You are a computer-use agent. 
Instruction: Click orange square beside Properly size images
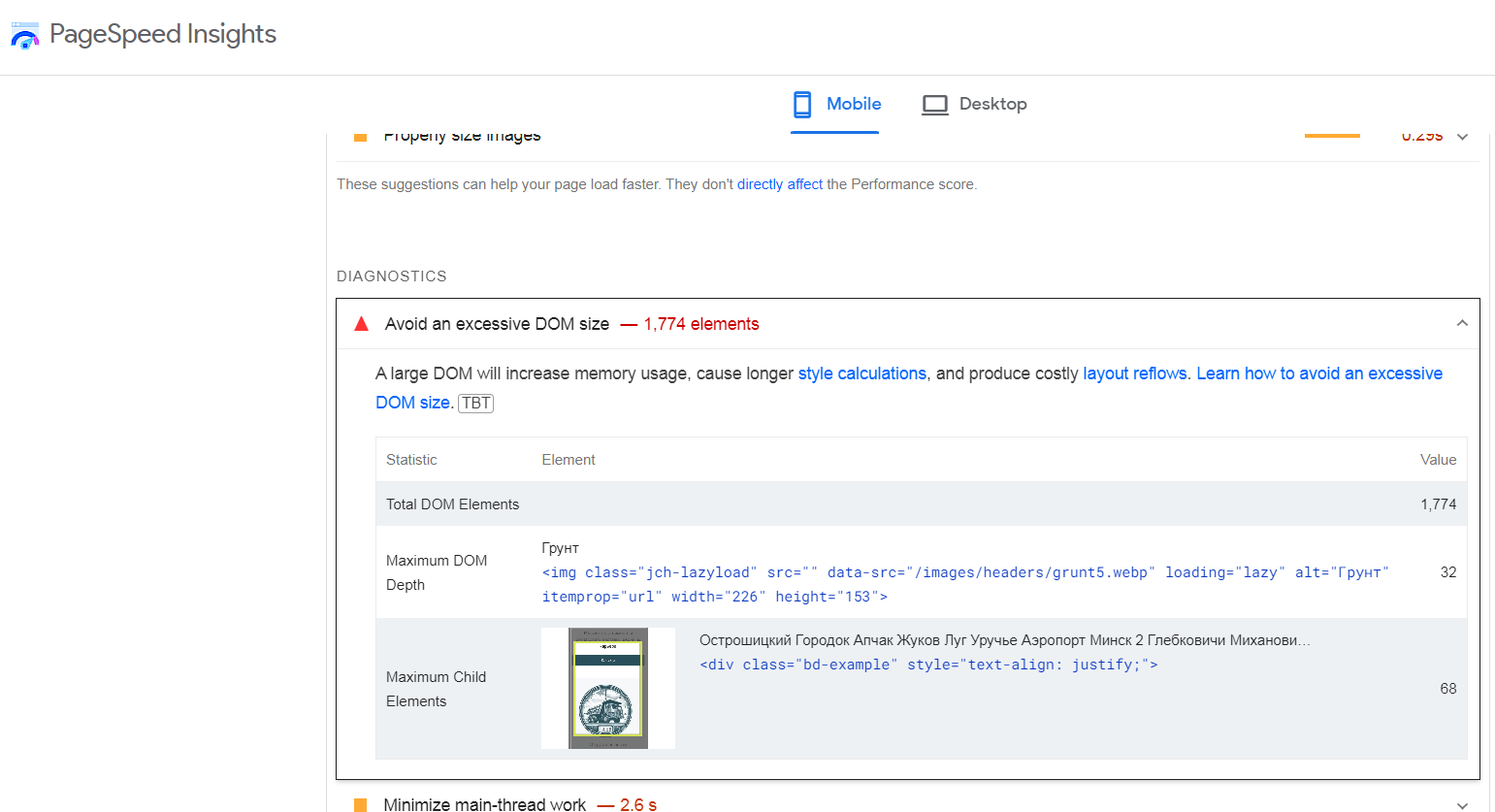pyautogui.click(x=360, y=137)
